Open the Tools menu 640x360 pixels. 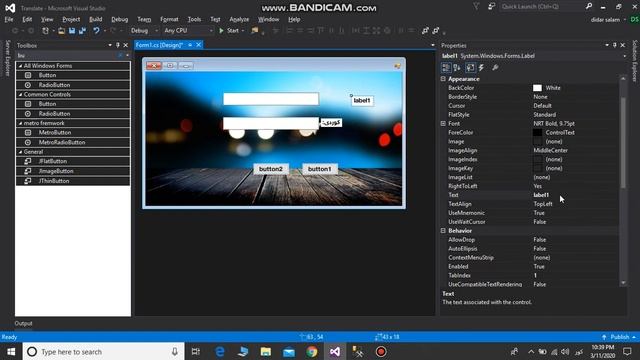[x=194, y=19]
